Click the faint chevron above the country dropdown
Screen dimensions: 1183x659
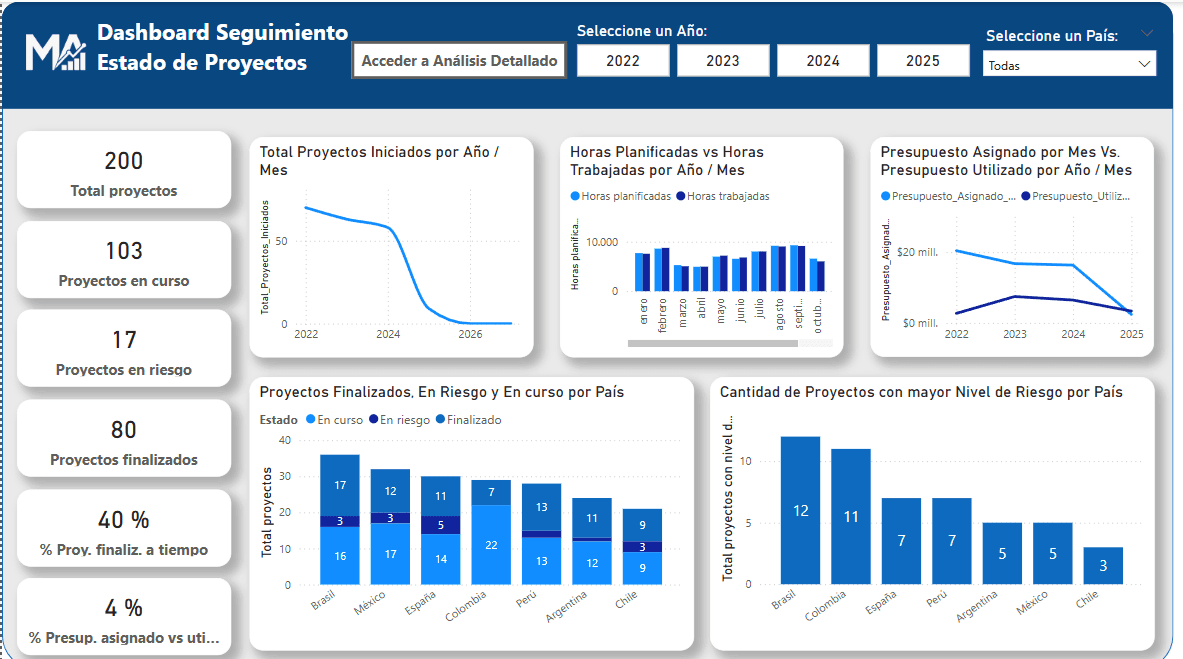[x=1147, y=33]
